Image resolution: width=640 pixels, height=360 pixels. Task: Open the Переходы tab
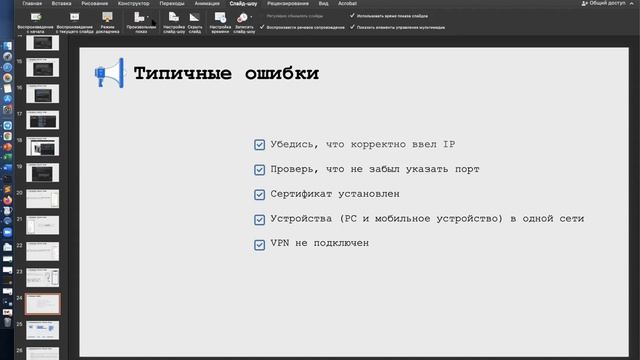172,3
